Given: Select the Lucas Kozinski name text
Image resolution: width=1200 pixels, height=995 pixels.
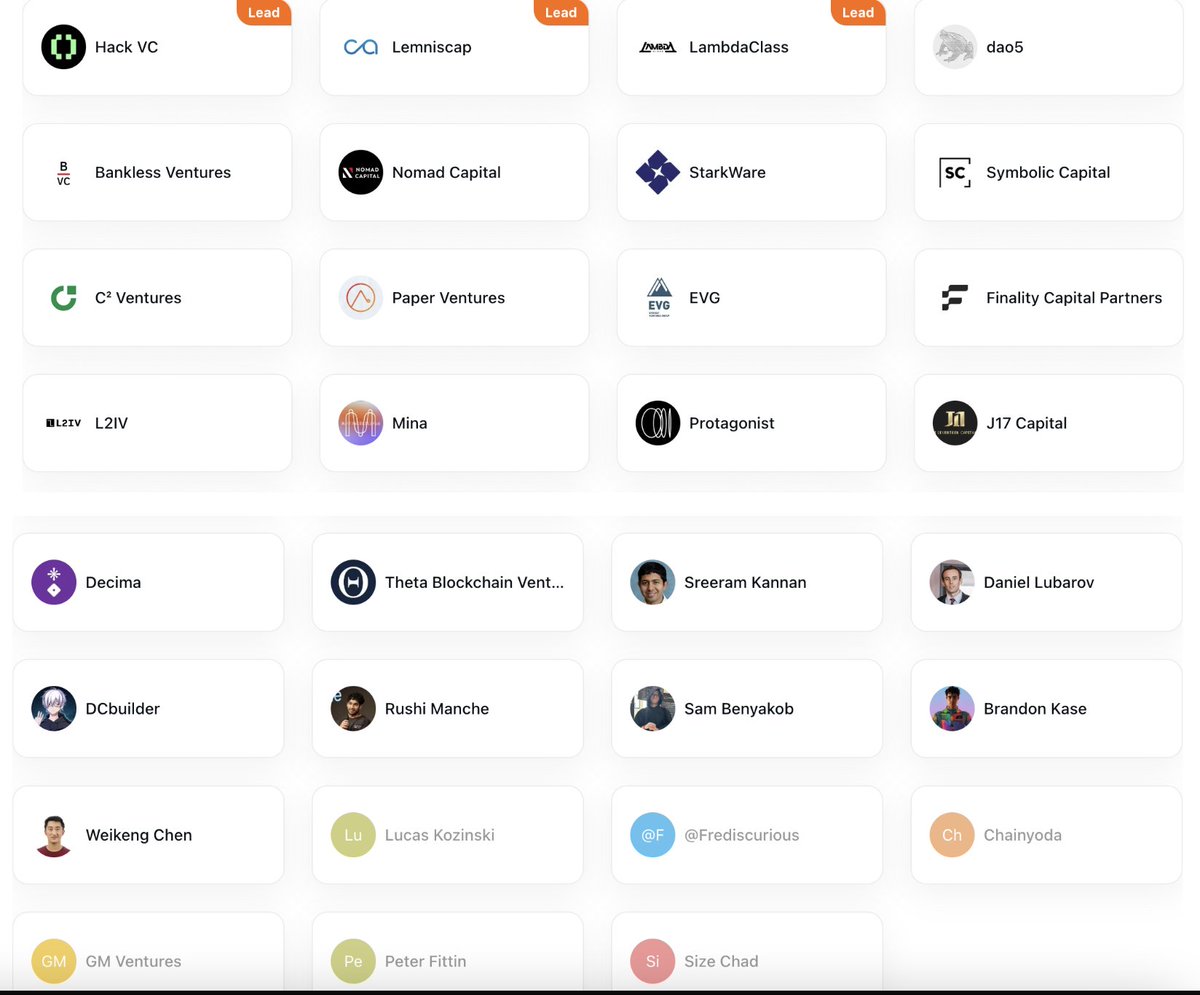Looking at the screenshot, I should pos(440,835).
